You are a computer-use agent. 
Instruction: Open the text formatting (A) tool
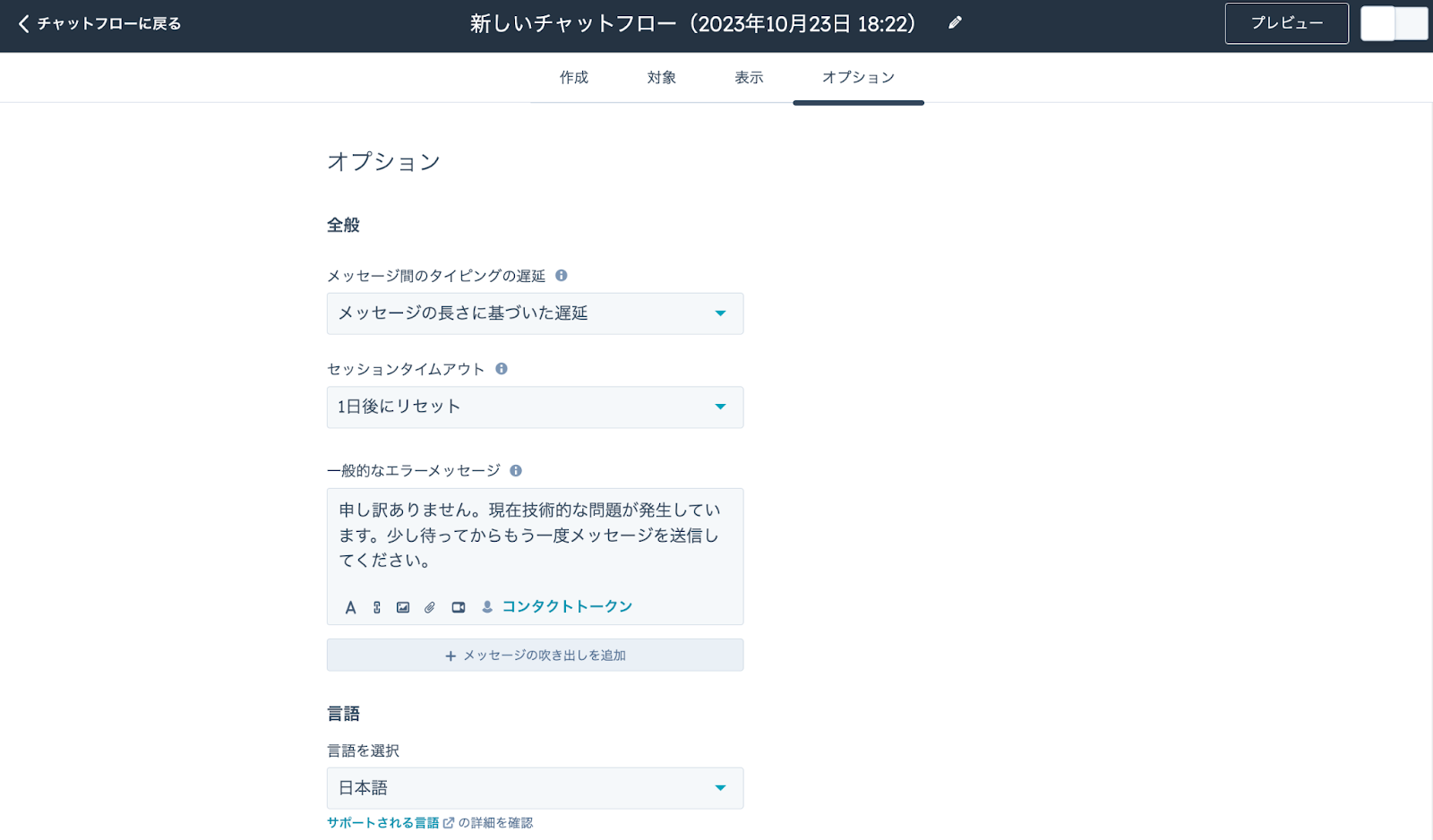351,607
